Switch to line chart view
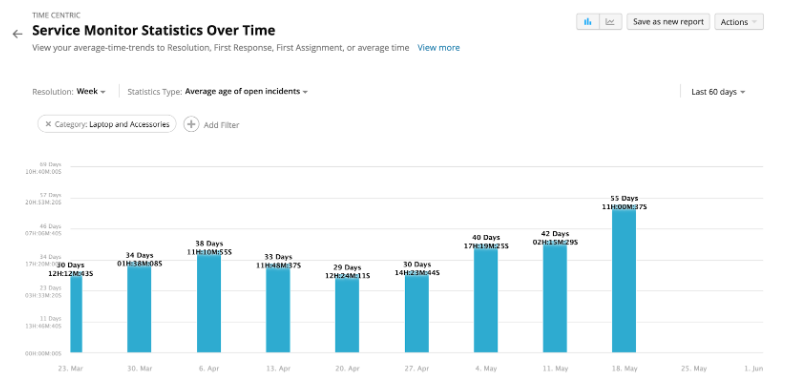The image size is (787, 390). [610, 22]
